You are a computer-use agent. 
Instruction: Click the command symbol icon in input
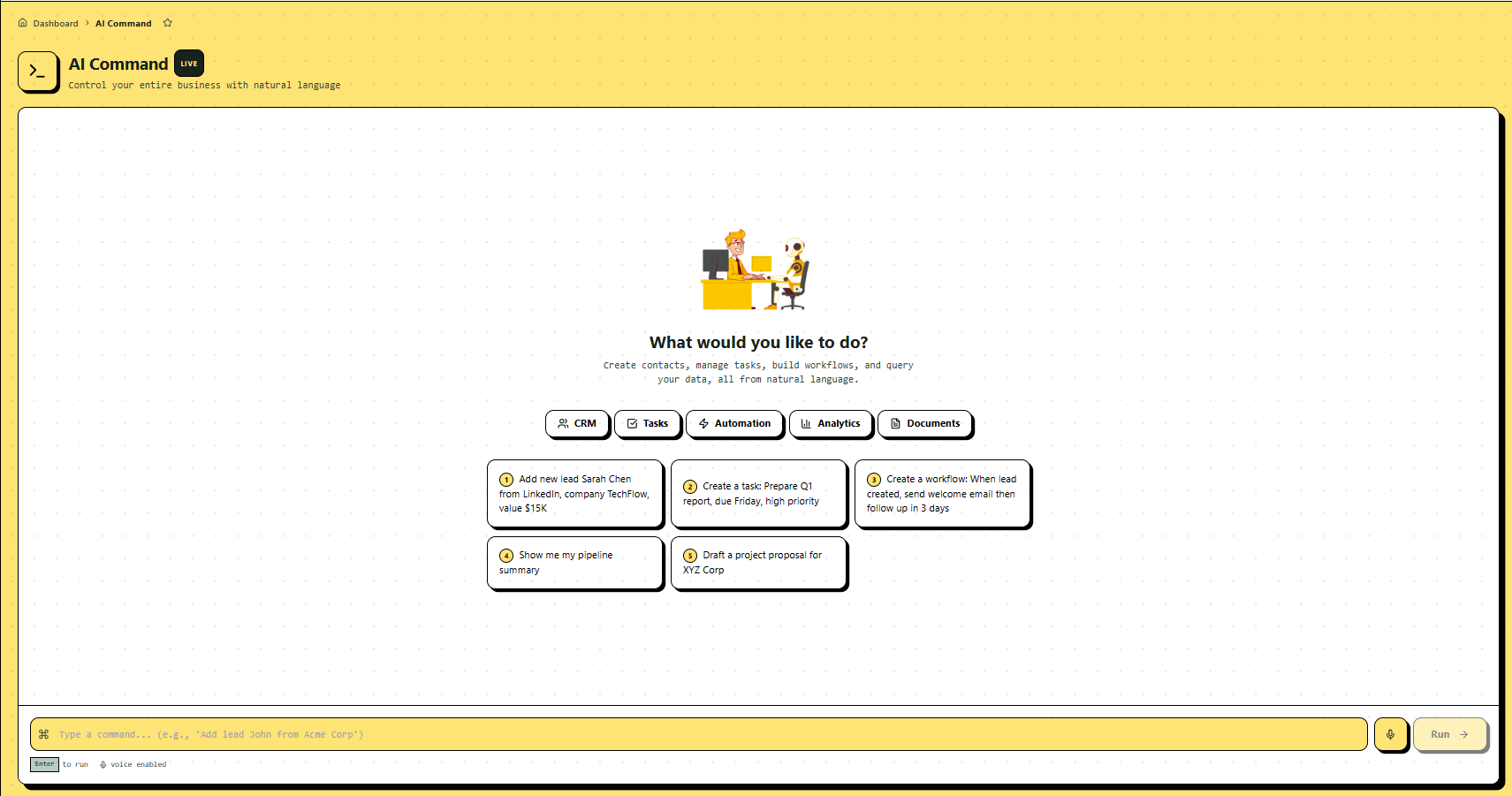[44, 734]
